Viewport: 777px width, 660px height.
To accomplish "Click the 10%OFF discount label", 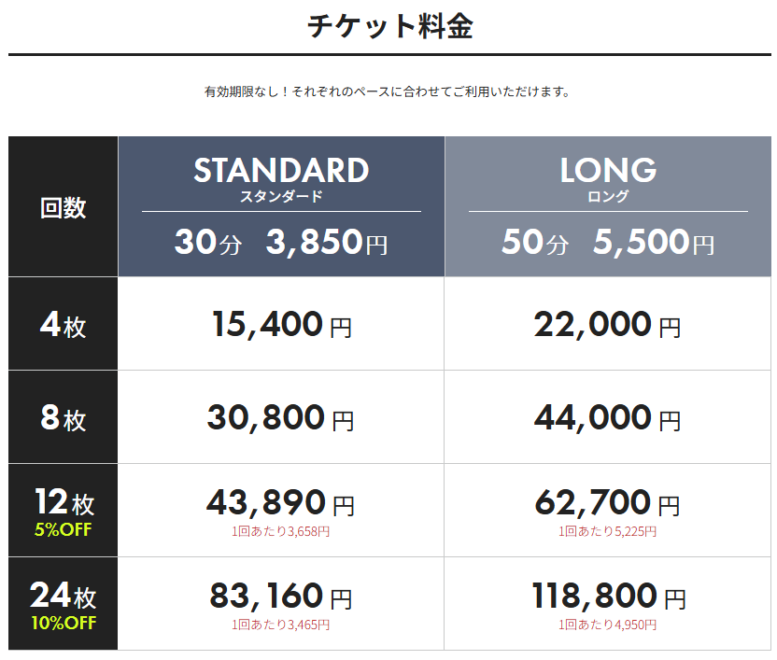I will pyautogui.click(x=63, y=624).
